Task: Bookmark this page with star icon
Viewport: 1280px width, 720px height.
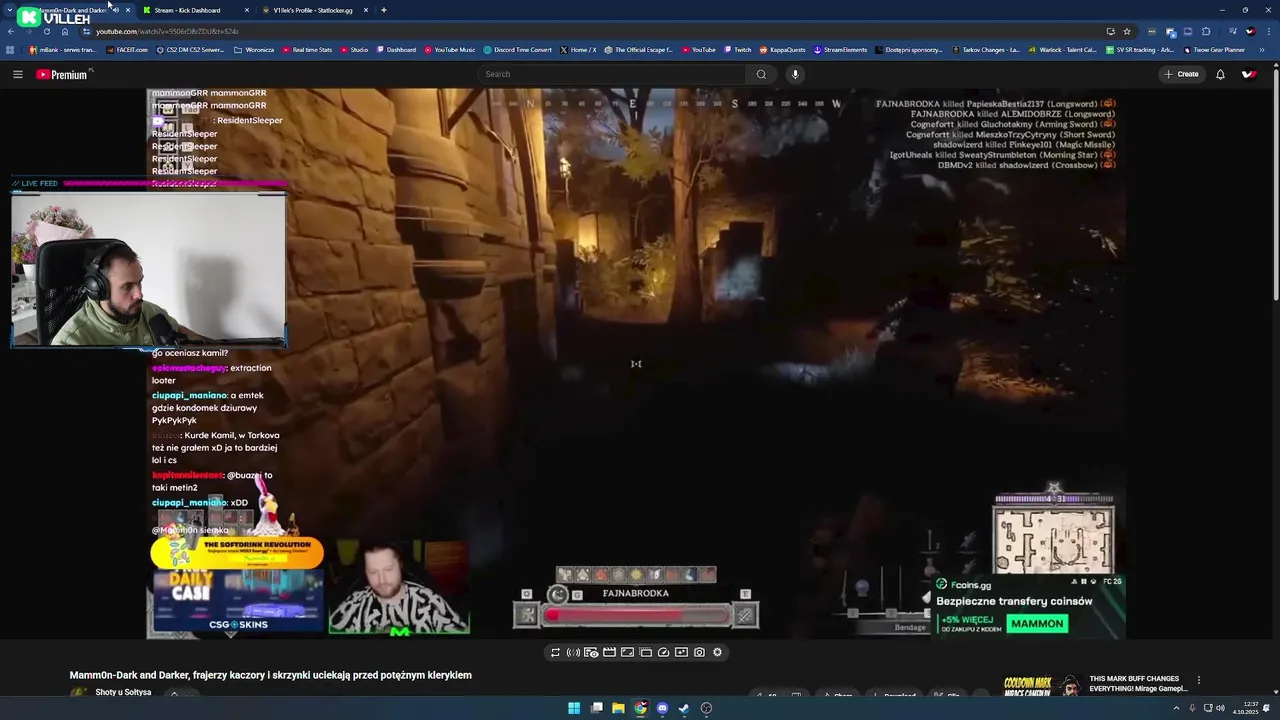Action: [1127, 31]
